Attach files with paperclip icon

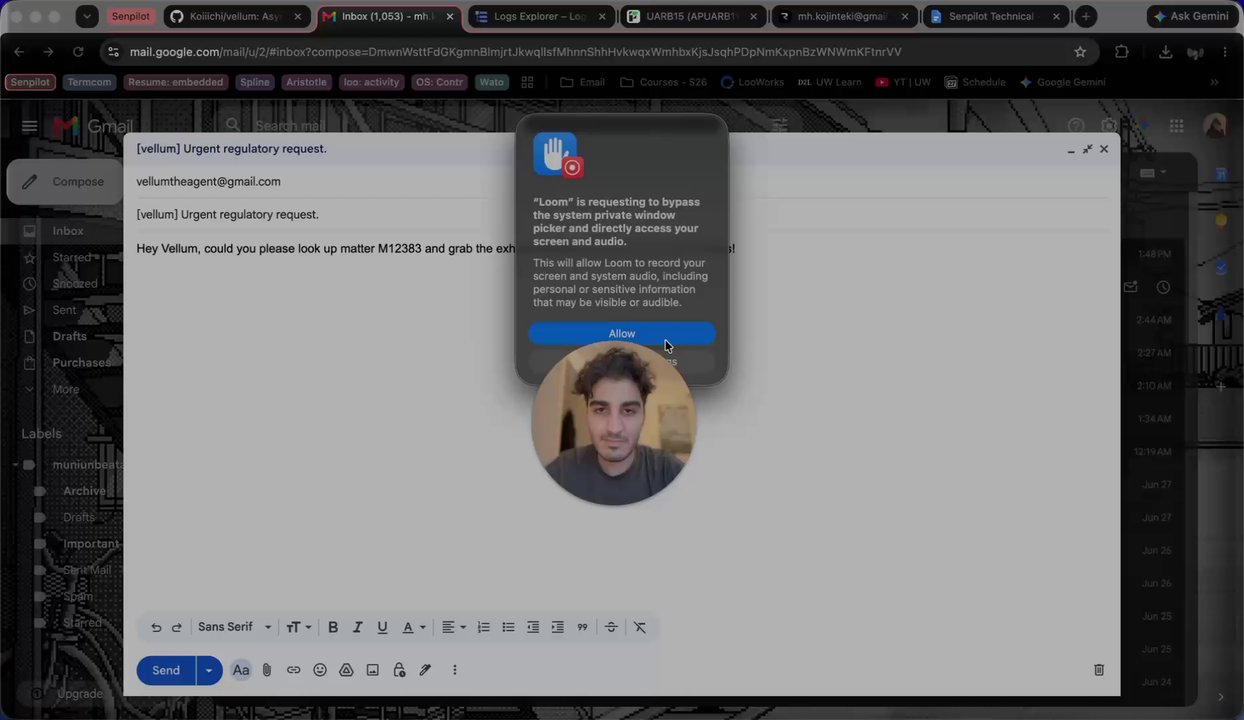(x=267, y=670)
